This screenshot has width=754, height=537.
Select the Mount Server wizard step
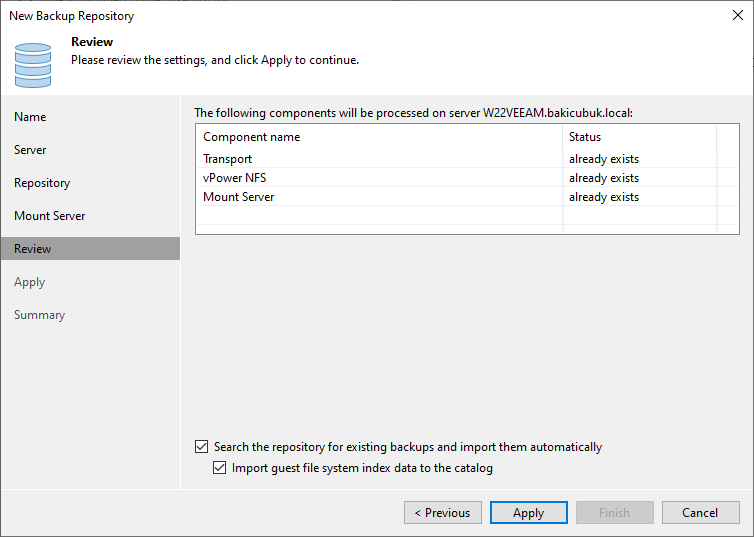point(50,216)
